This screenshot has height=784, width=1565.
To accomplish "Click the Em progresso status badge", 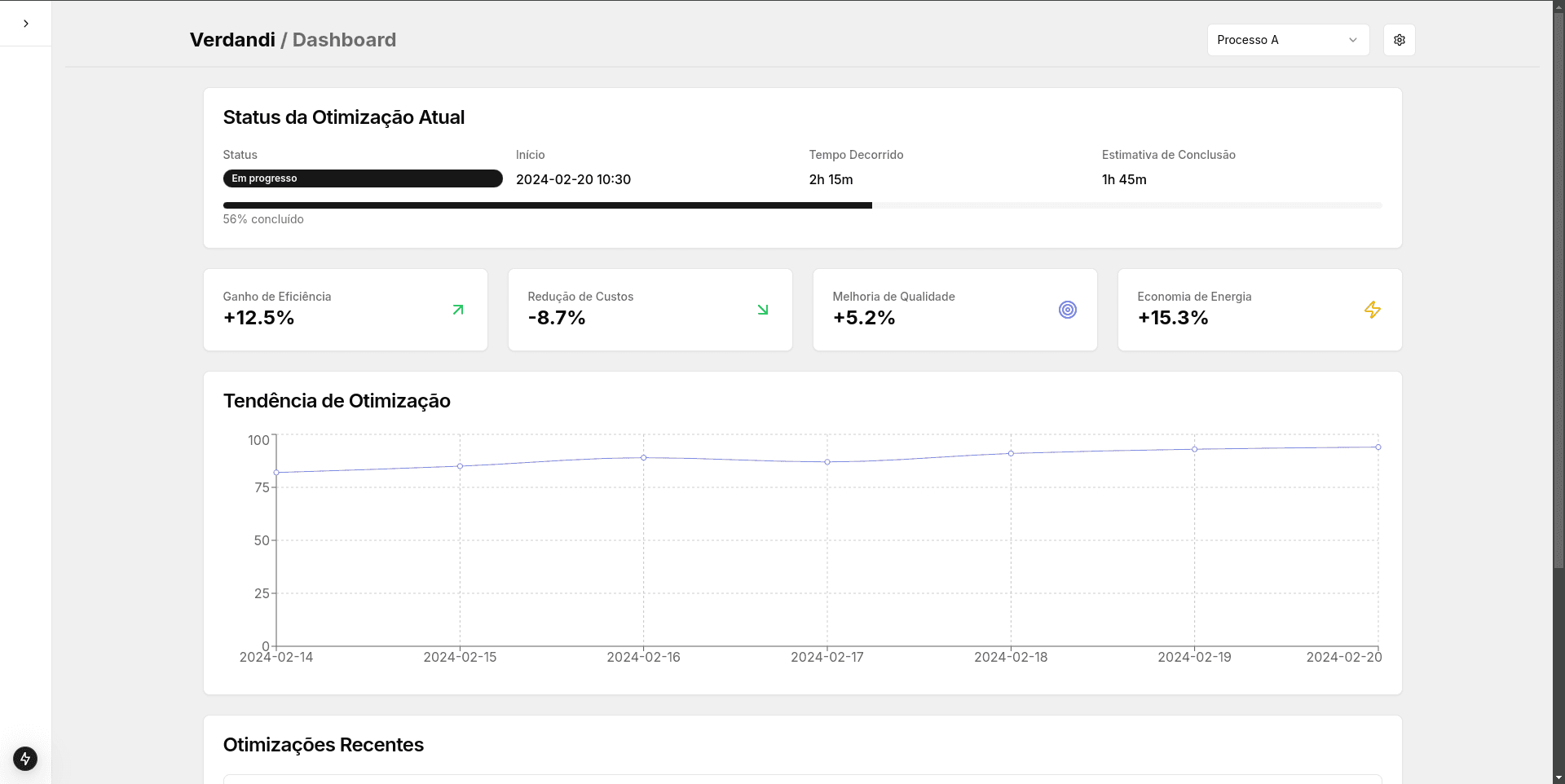I will (x=363, y=178).
